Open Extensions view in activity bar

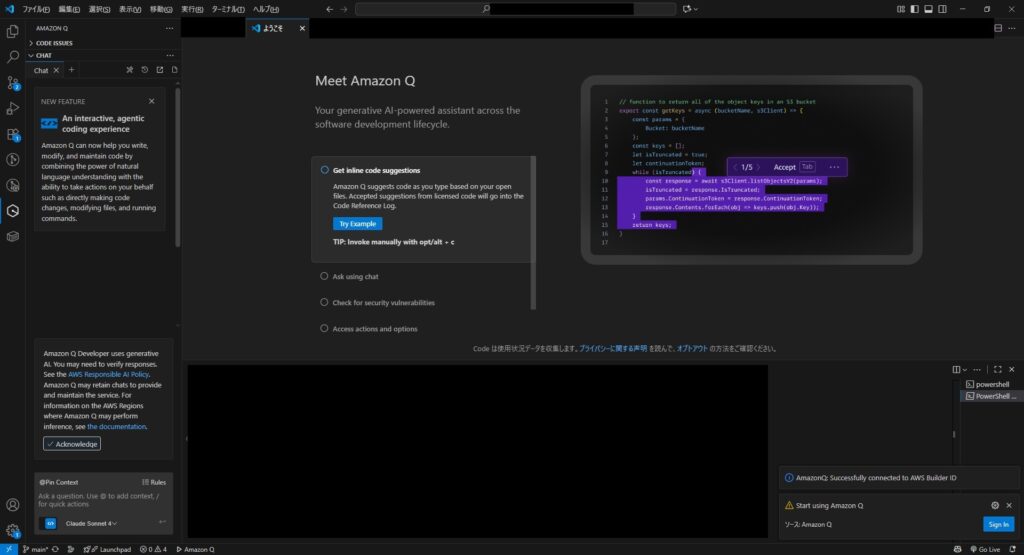point(12,135)
